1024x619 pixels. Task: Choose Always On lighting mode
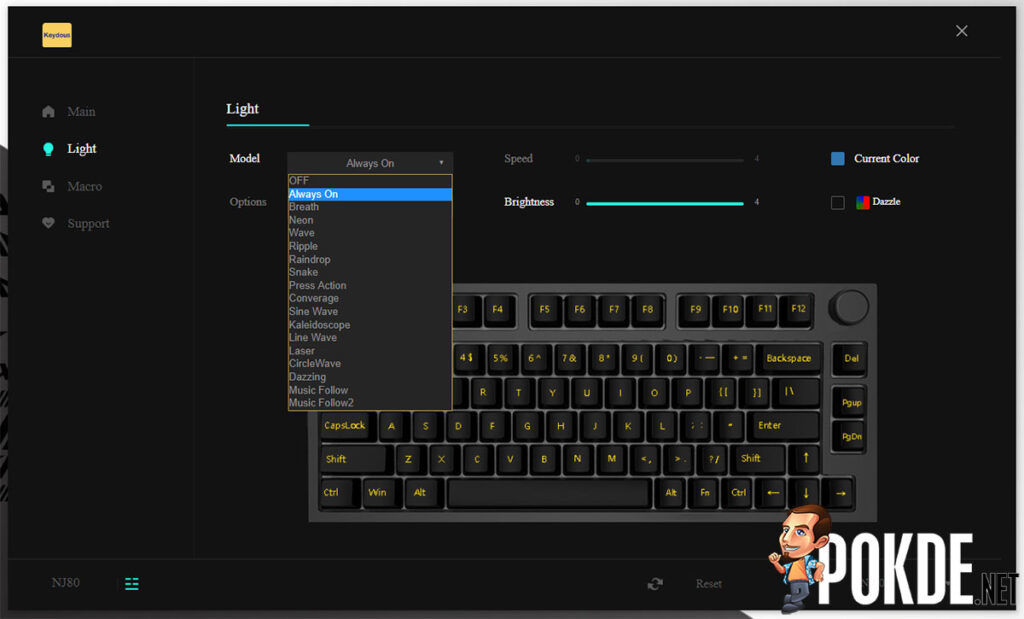tap(370, 194)
